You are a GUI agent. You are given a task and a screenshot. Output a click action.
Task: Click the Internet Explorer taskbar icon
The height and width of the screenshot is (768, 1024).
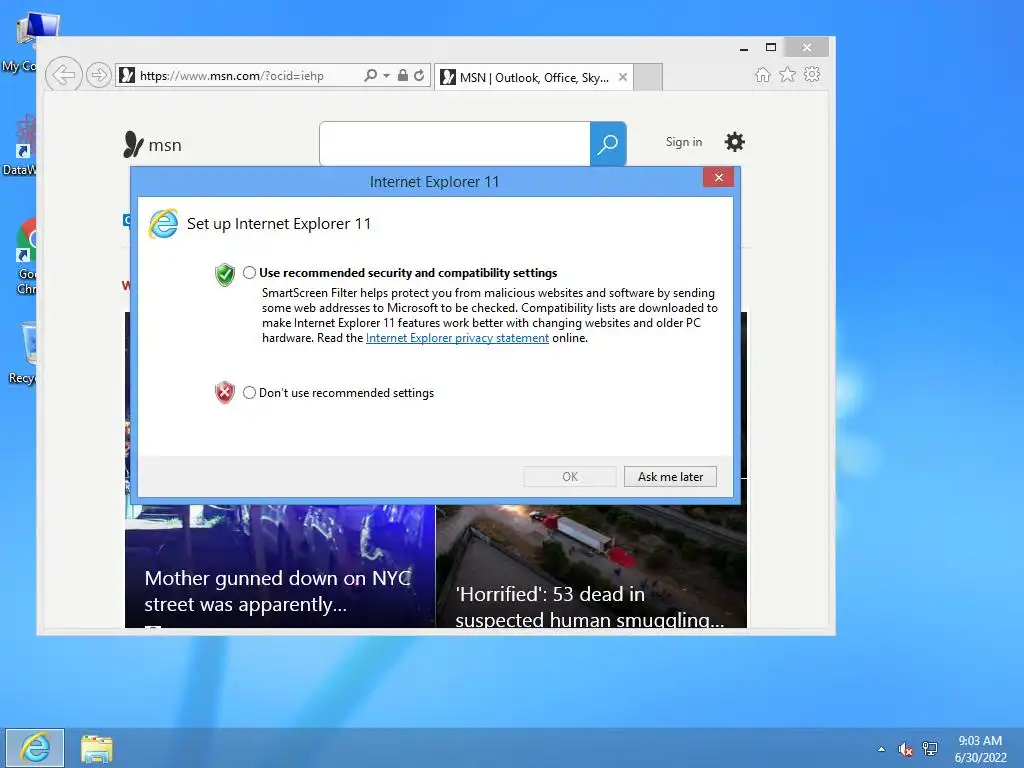(35, 748)
